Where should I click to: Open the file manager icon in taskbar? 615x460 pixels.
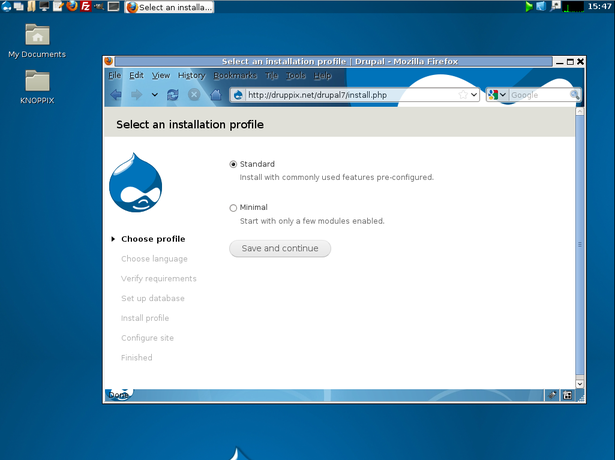click(x=31, y=6)
